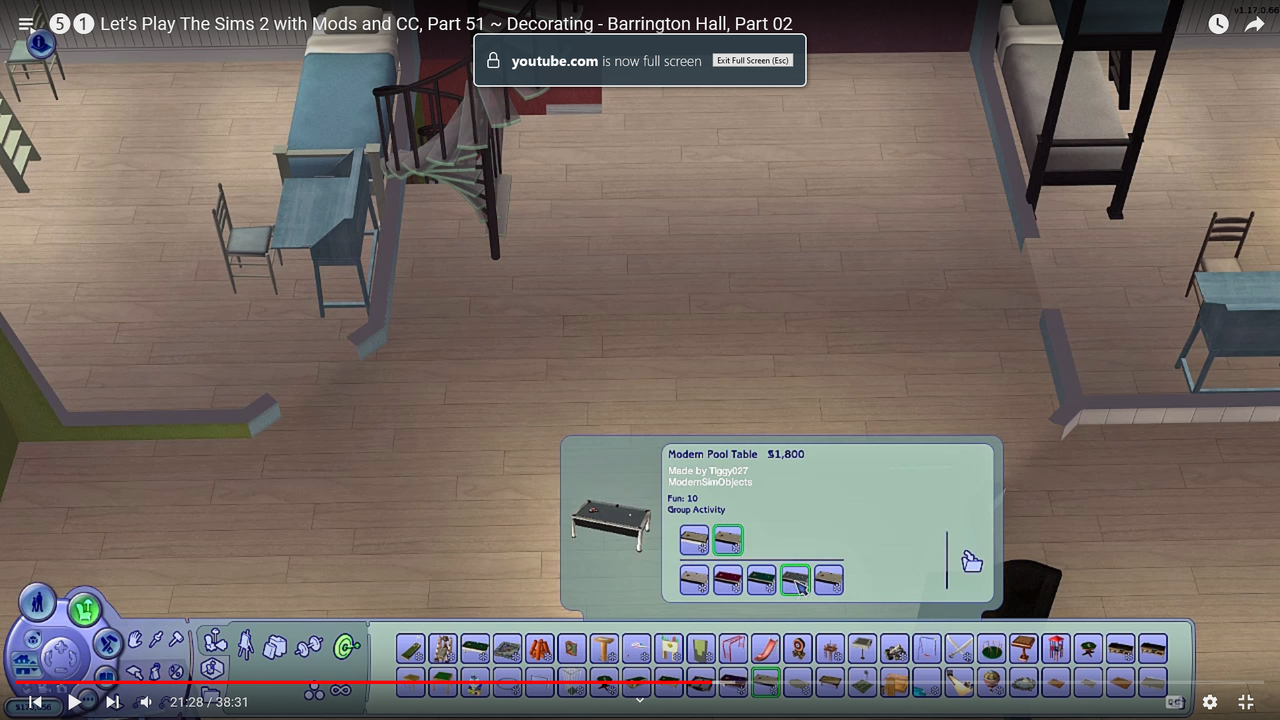Viewport: 1280px width, 720px height.
Task: Pick the first putting green item
Action: (x=410, y=649)
